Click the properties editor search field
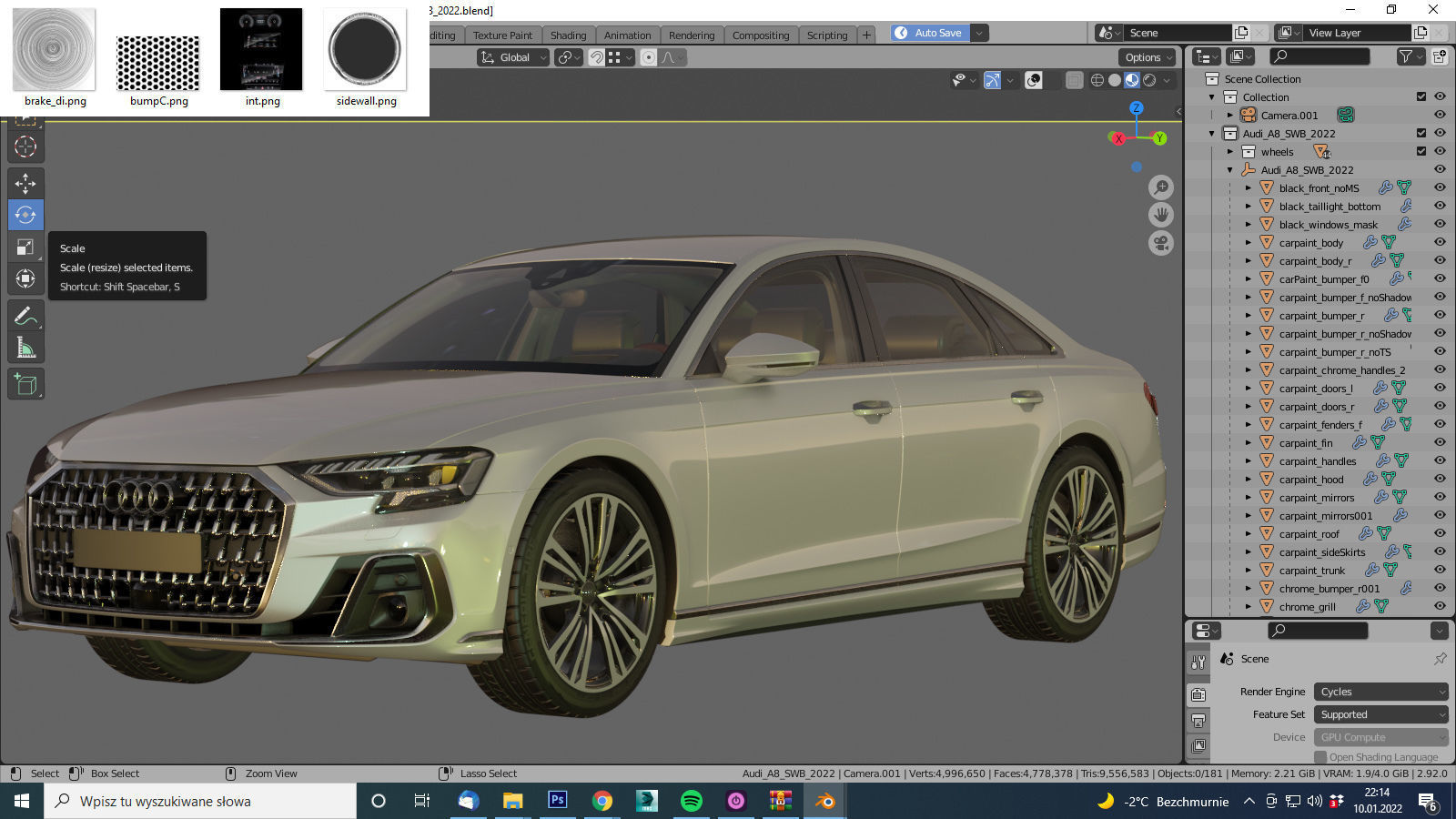This screenshot has width=1456, height=819. pos(1318,631)
